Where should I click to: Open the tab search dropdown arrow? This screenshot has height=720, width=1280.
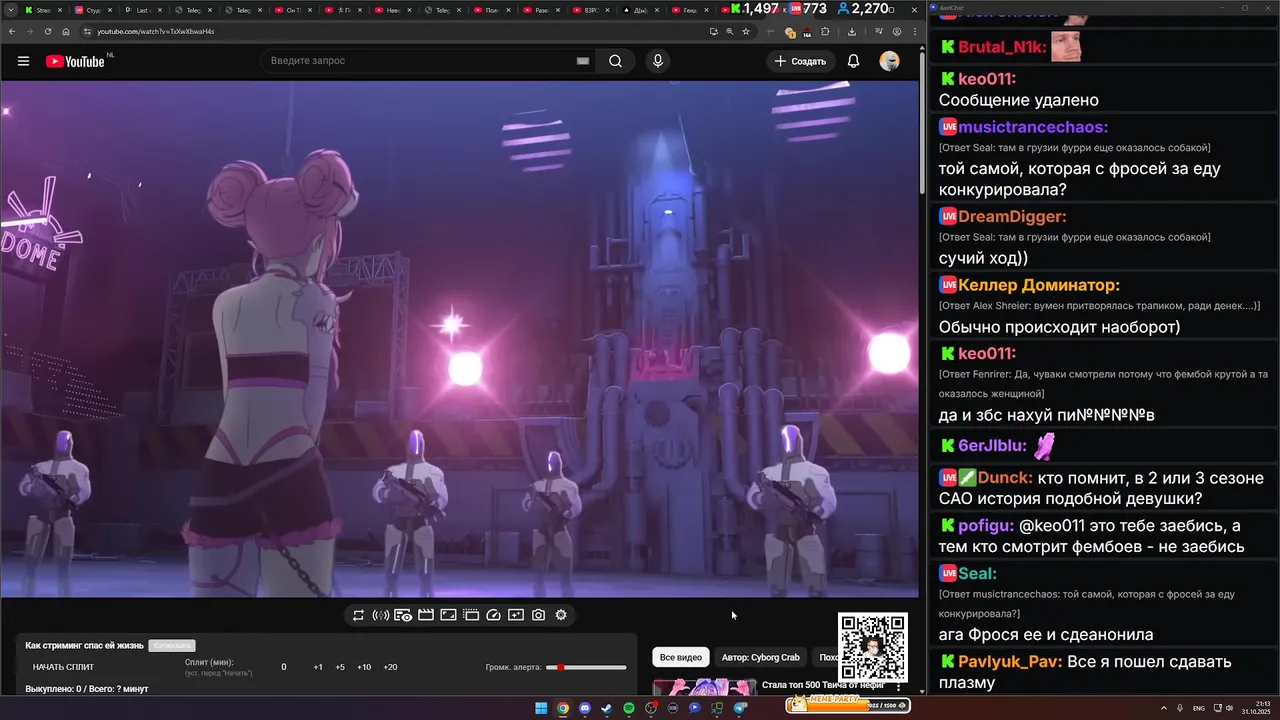(x=11, y=10)
